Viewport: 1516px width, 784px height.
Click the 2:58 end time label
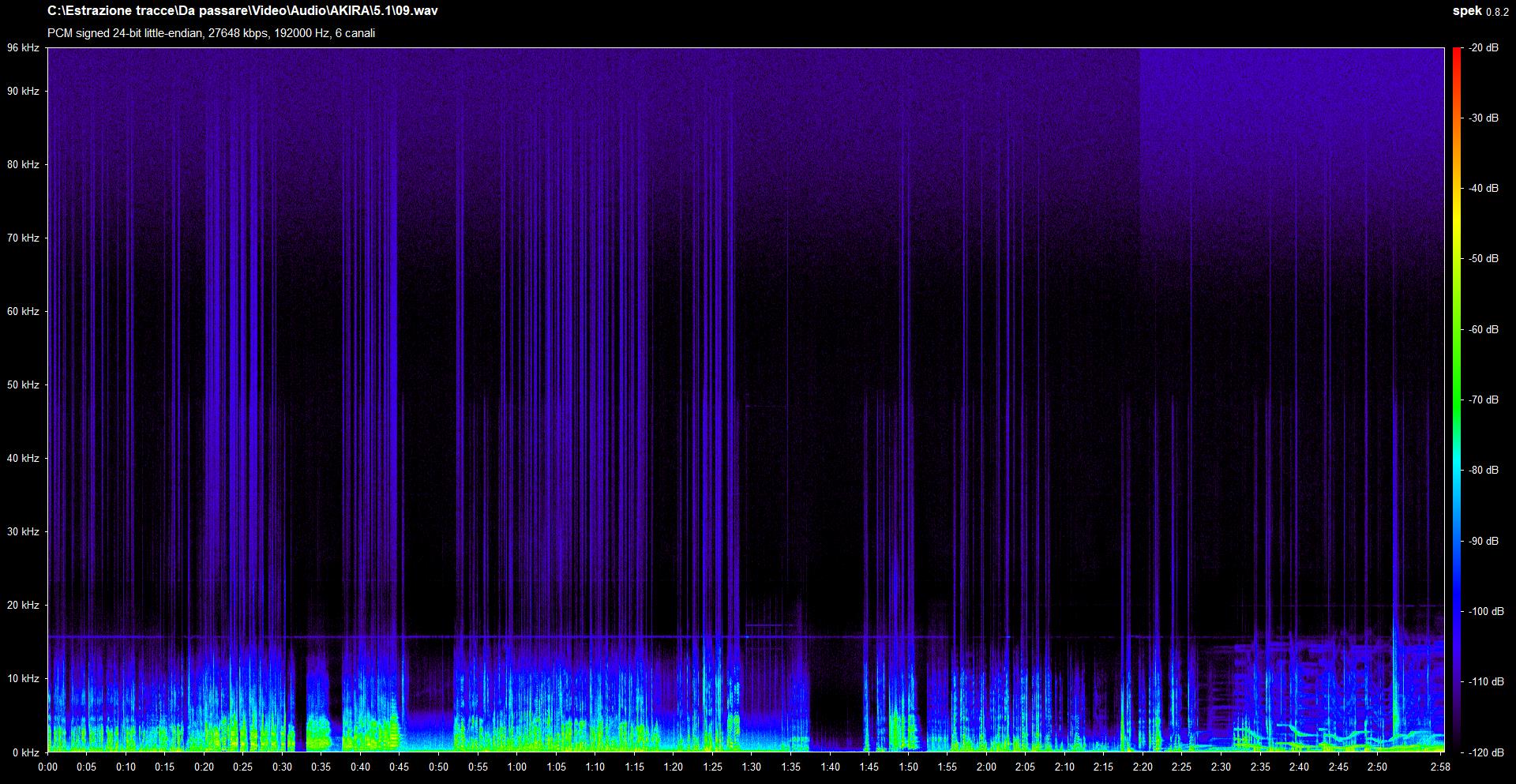(x=1441, y=767)
